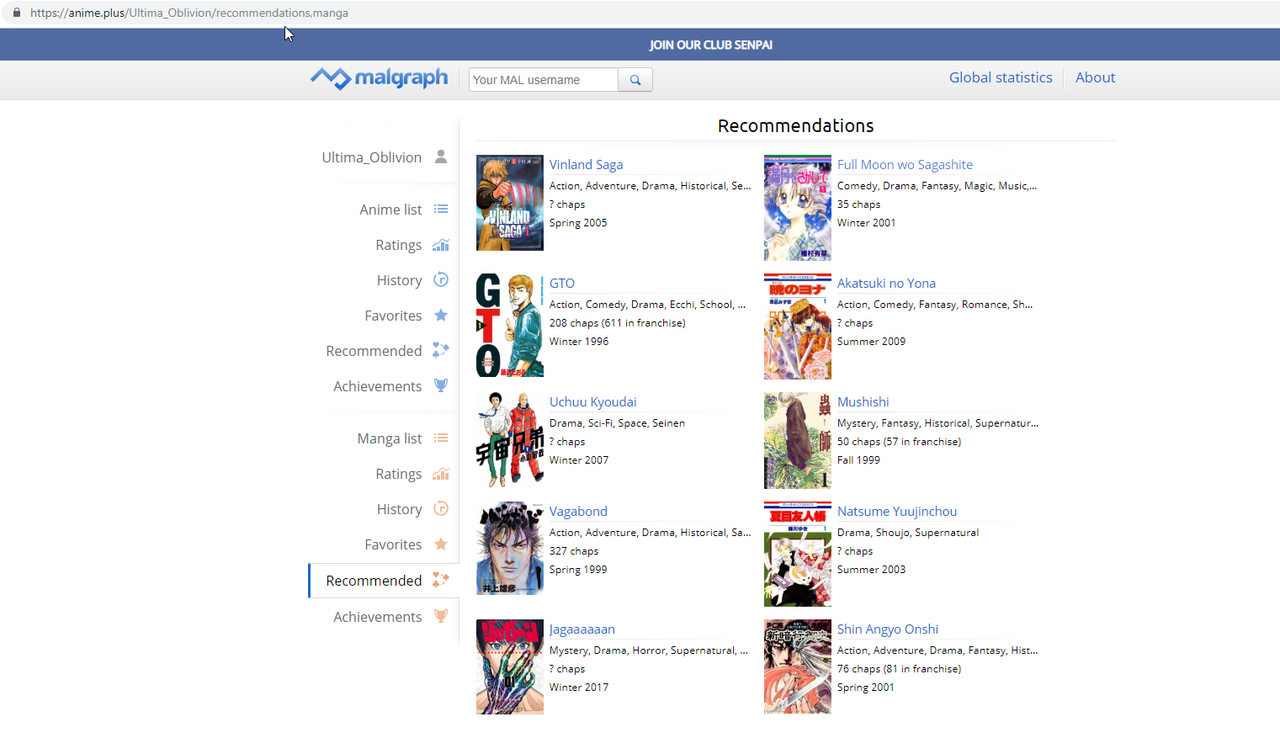Image resolution: width=1280 pixels, height=738 pixels.
Task: Click the orange manga Recommended icon
Action: [x=441, y=580]
